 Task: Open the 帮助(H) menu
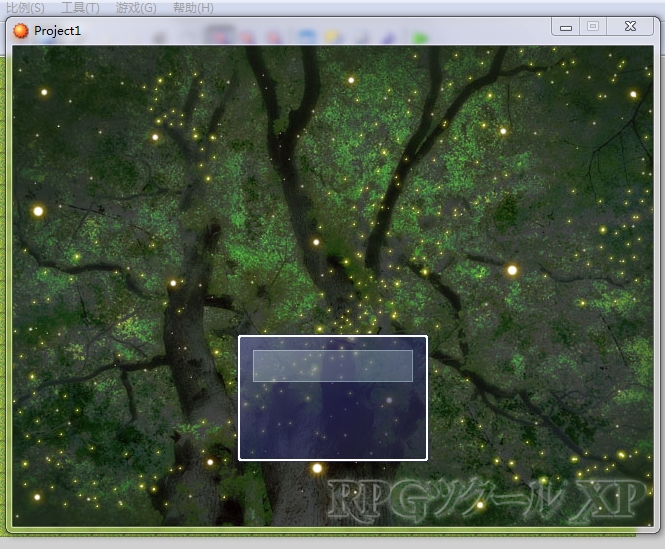[x=193, y=8]
